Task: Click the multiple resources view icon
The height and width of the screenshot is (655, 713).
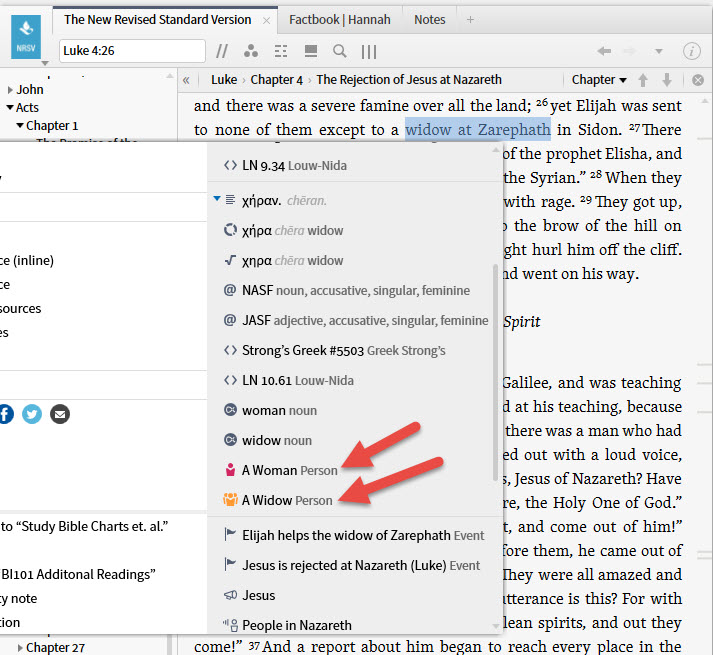Action: [311, 51]
